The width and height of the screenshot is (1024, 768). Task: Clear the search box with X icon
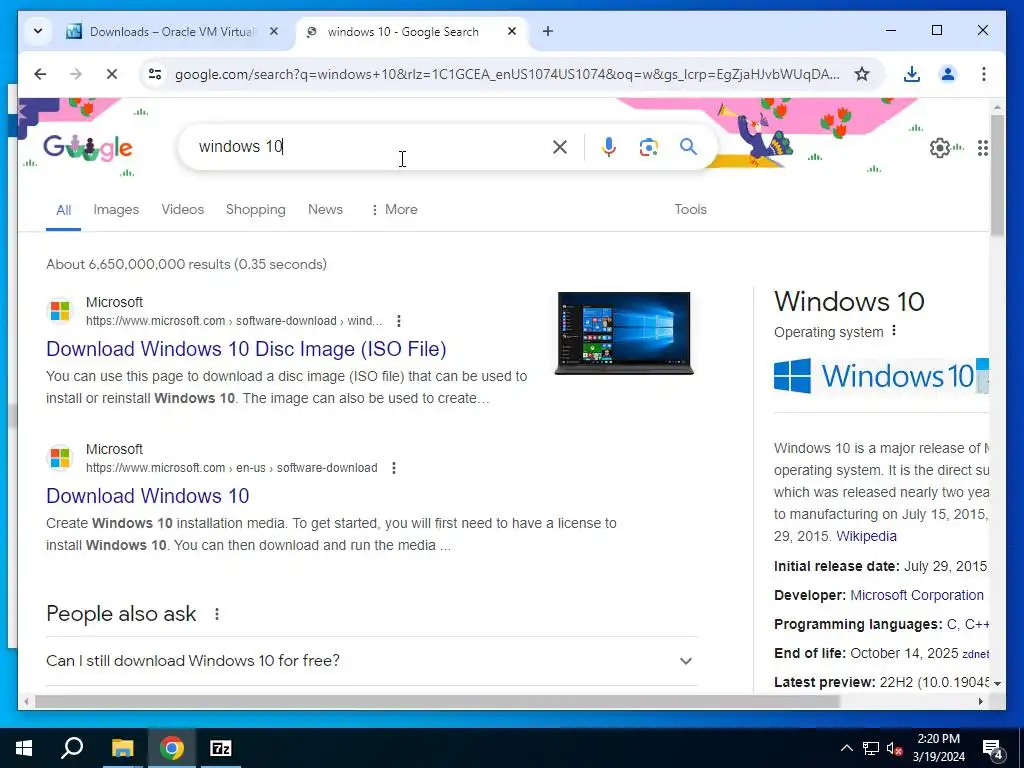(x=560, y=147)
